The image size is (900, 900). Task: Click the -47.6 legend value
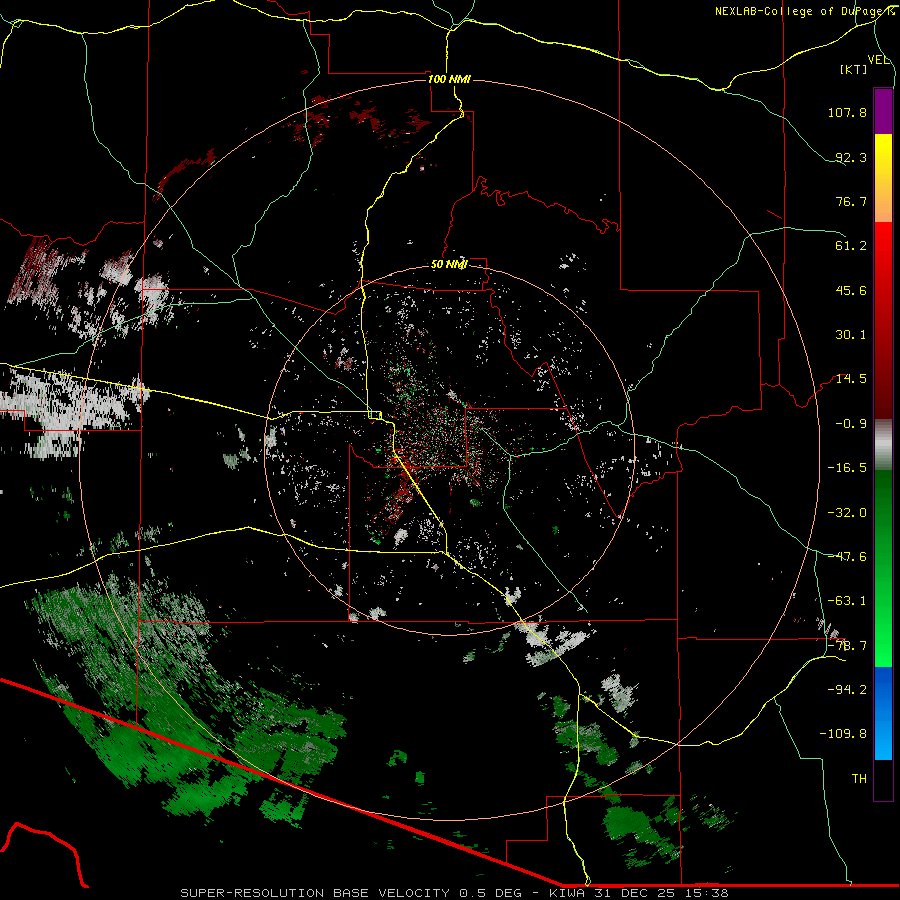click(x=847, y=557)
